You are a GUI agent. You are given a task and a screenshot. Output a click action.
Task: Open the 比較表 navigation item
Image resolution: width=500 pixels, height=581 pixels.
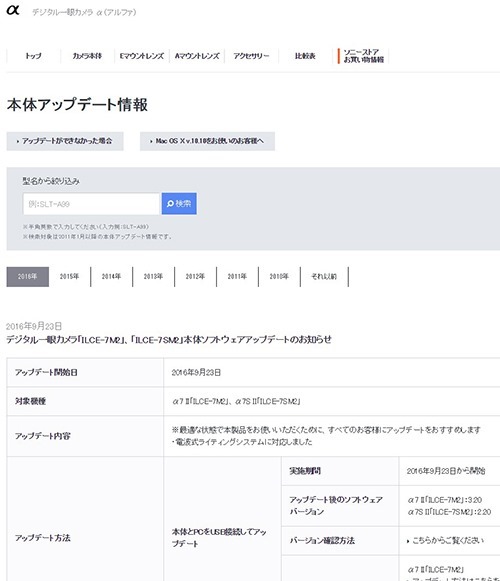[305, 56]
